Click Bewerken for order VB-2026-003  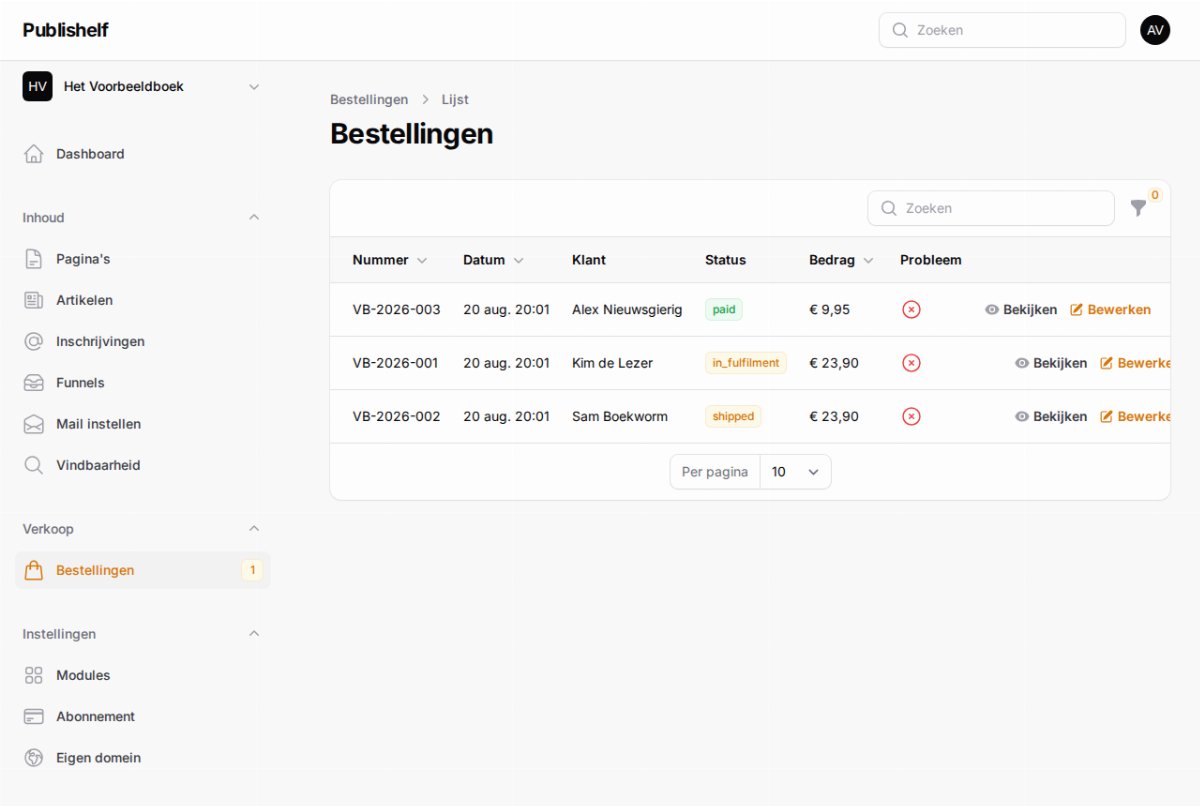1110,310
